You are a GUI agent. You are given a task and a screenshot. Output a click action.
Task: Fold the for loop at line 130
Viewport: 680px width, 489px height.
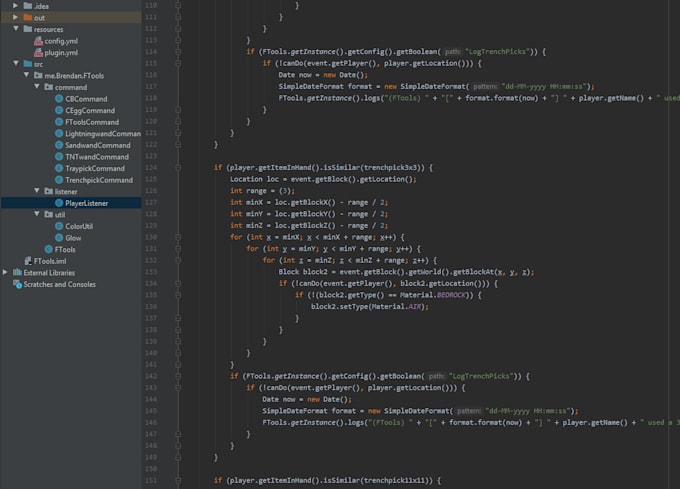point(178,237)
